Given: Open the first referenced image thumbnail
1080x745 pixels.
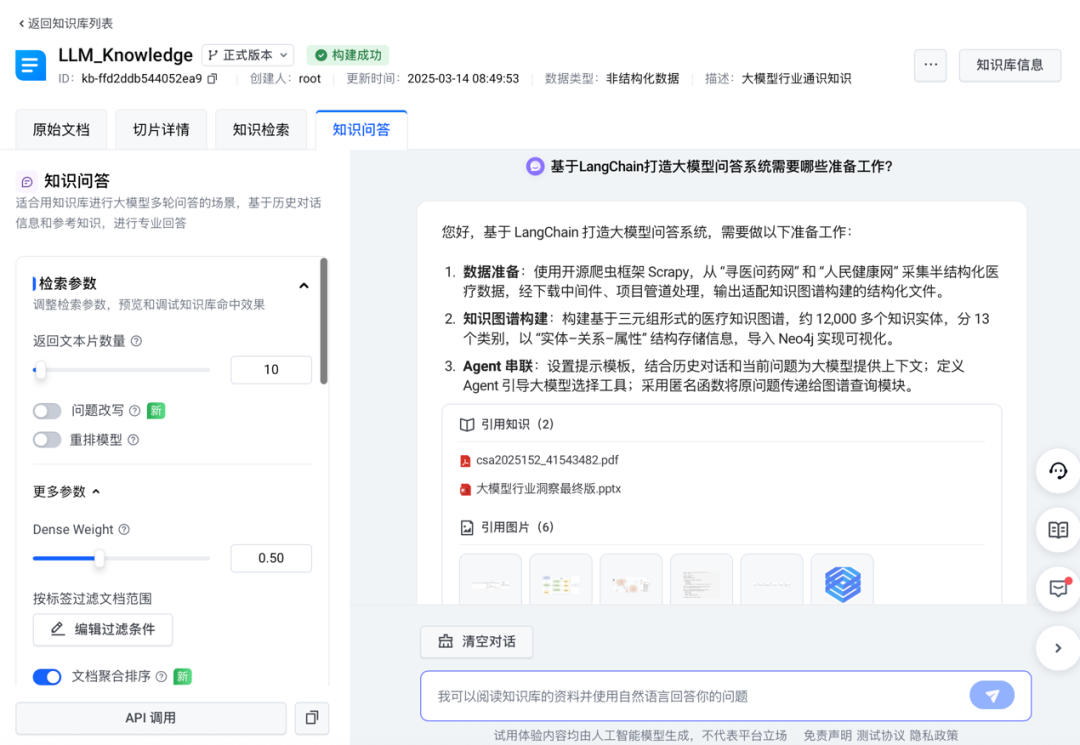Looking at the screenshot, I should (490, 580).
